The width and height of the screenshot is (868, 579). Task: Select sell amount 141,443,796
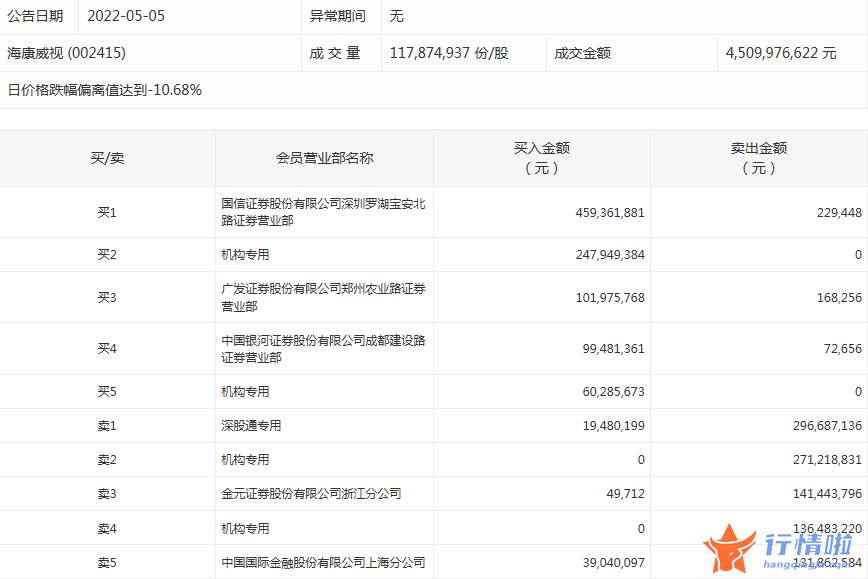(x=827, y=494)
